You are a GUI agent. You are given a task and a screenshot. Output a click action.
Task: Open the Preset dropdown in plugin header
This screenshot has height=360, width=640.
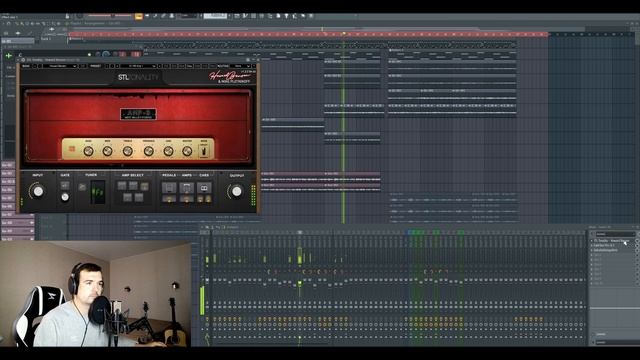(139, 66)
